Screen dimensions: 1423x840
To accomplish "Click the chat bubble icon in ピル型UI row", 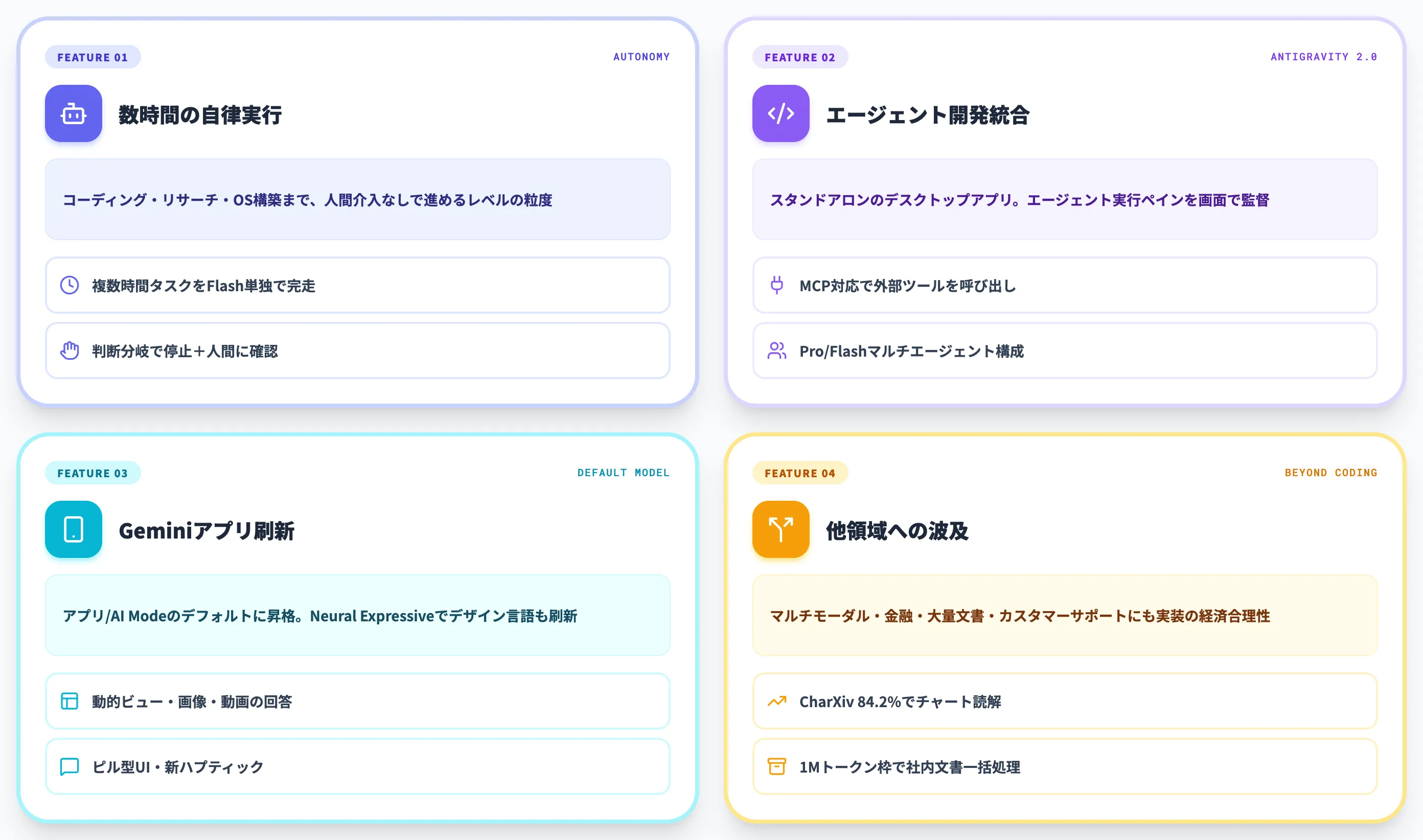I will point(70,767).
